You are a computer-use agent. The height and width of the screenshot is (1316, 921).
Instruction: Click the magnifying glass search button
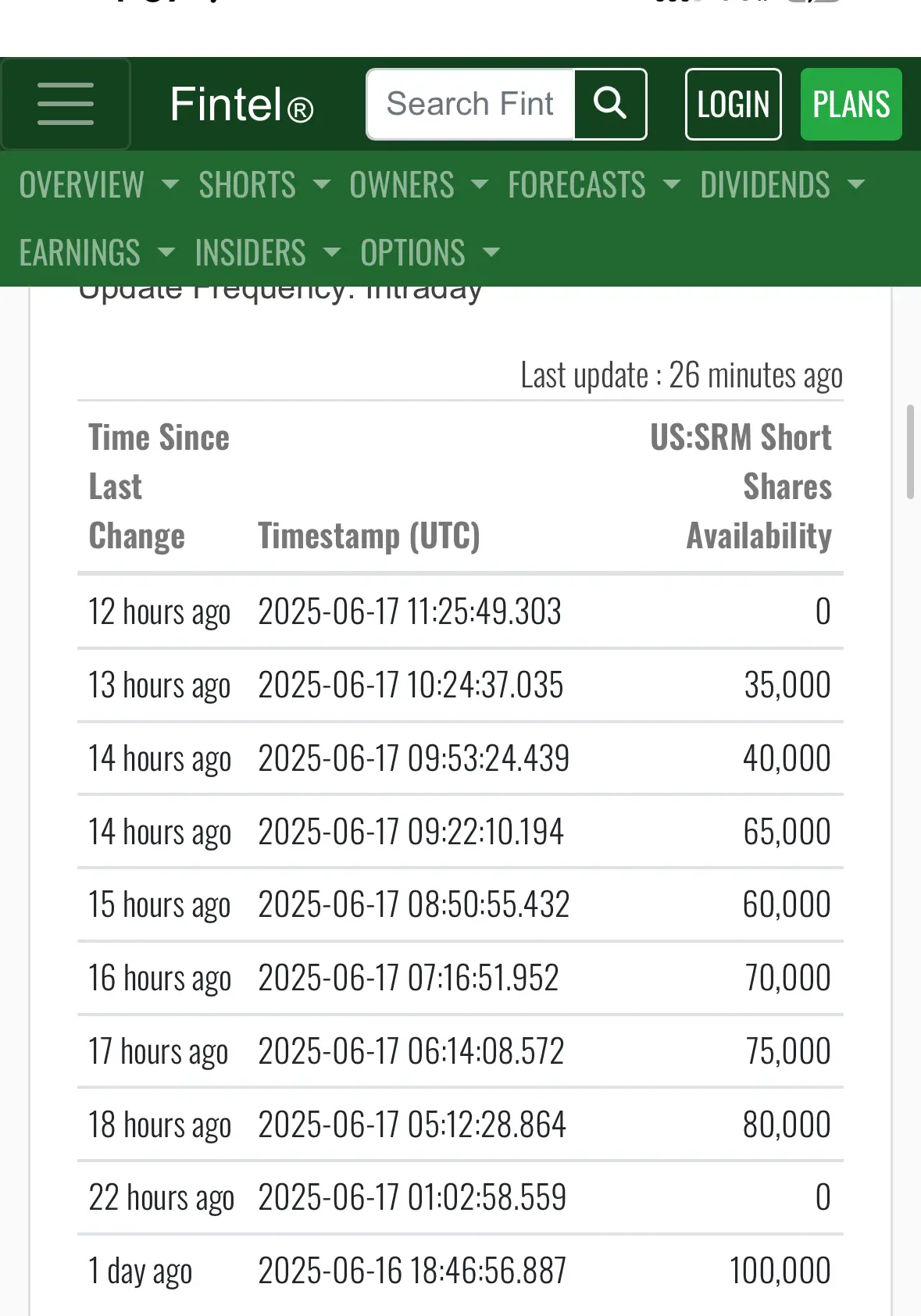610,104
